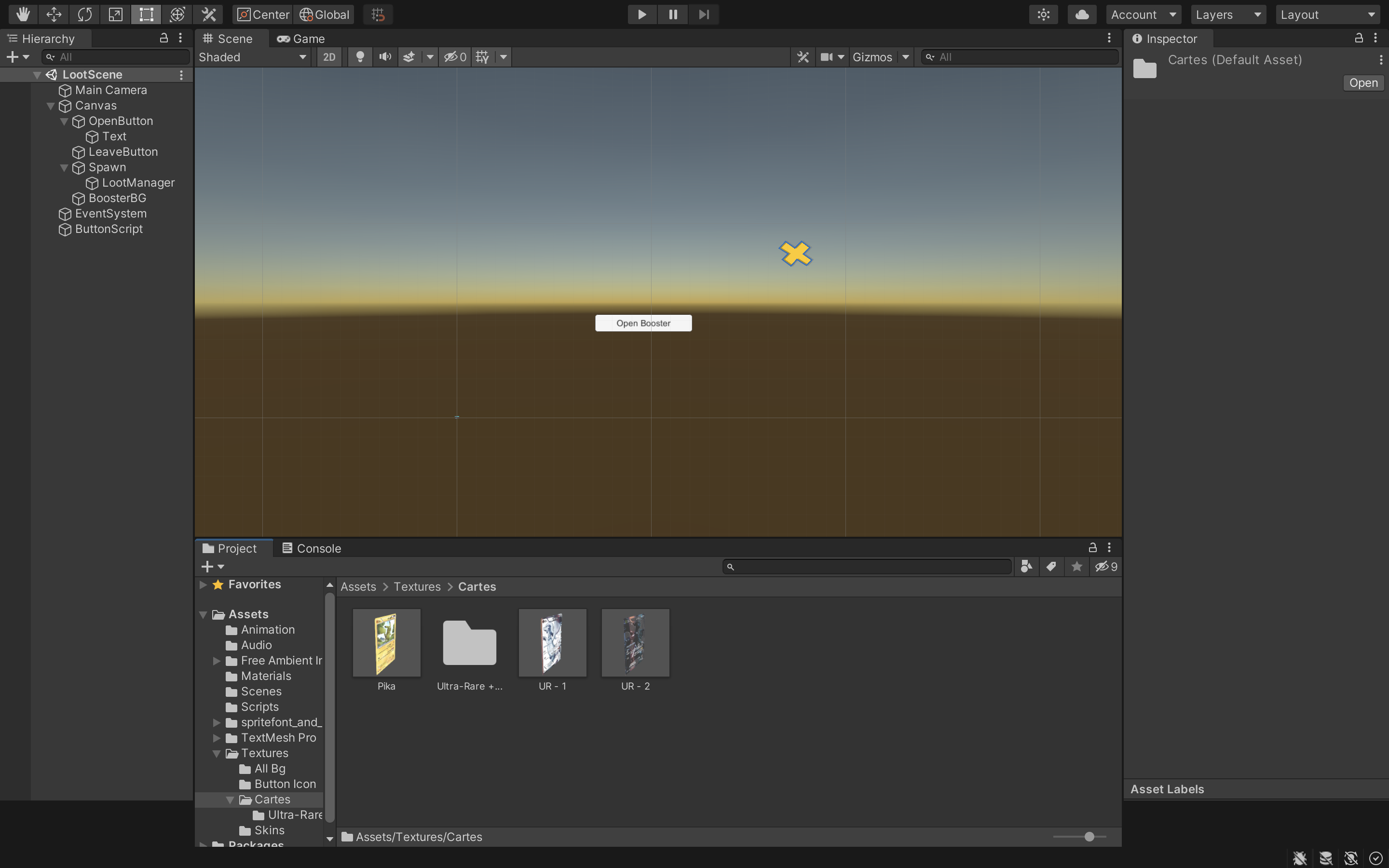Search by type icon in Project
1389x868 pixels.
click(x=1026, y=567)
